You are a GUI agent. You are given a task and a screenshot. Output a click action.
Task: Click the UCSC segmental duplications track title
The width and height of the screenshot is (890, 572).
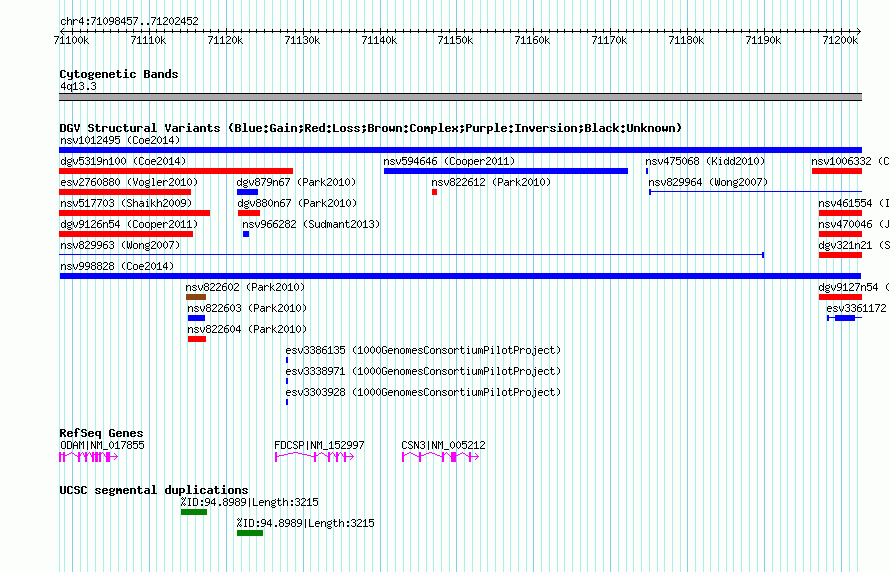[154, 490]
